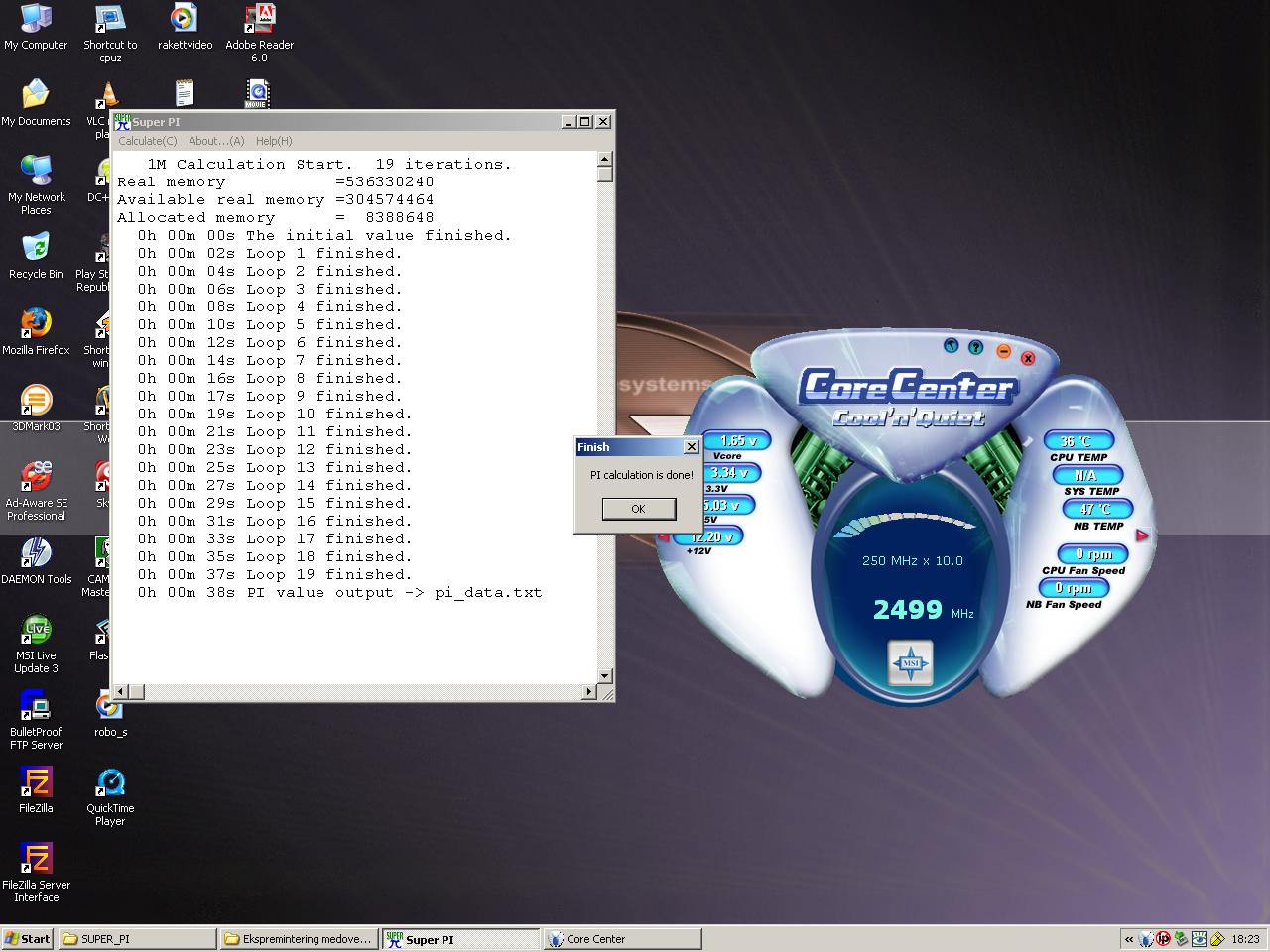Click OK in the Finish dialog

click(x=639, y=509)
